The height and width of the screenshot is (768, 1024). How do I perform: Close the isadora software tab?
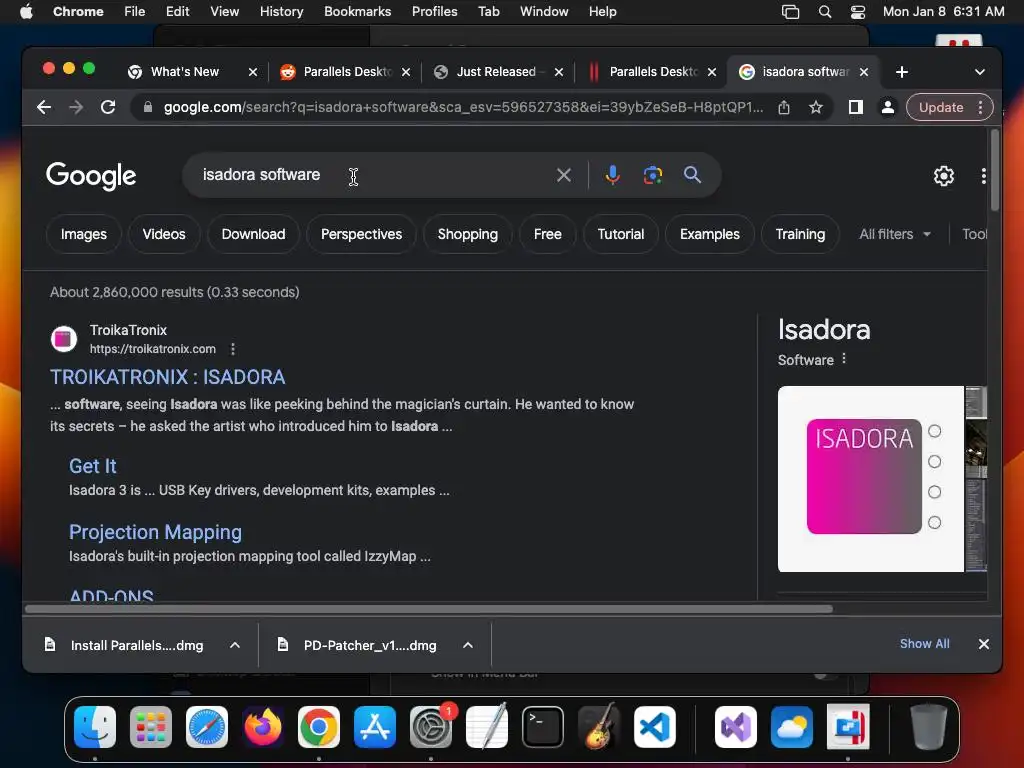(x=864, y=72)
